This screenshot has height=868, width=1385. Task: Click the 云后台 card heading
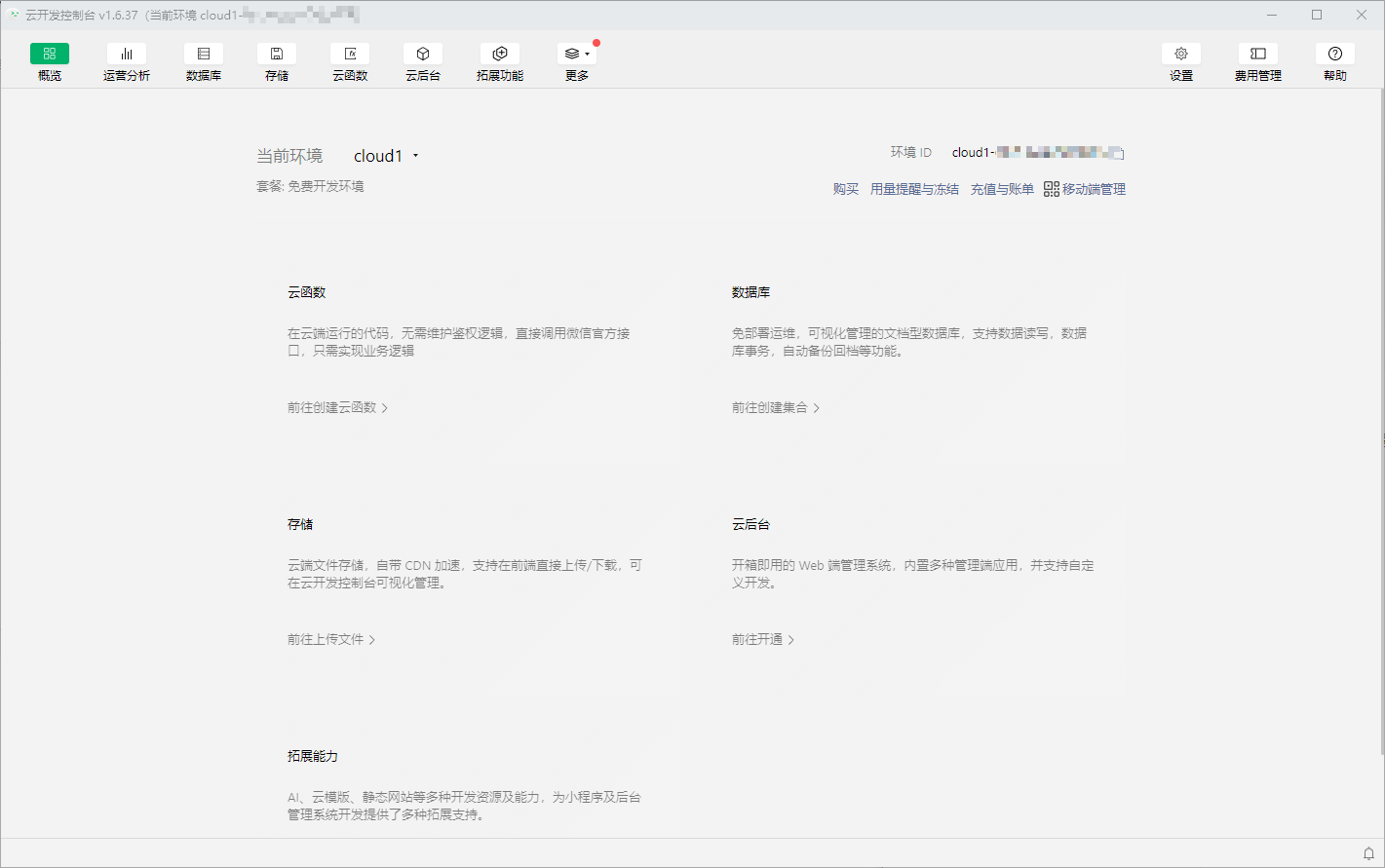coord(751,524)
